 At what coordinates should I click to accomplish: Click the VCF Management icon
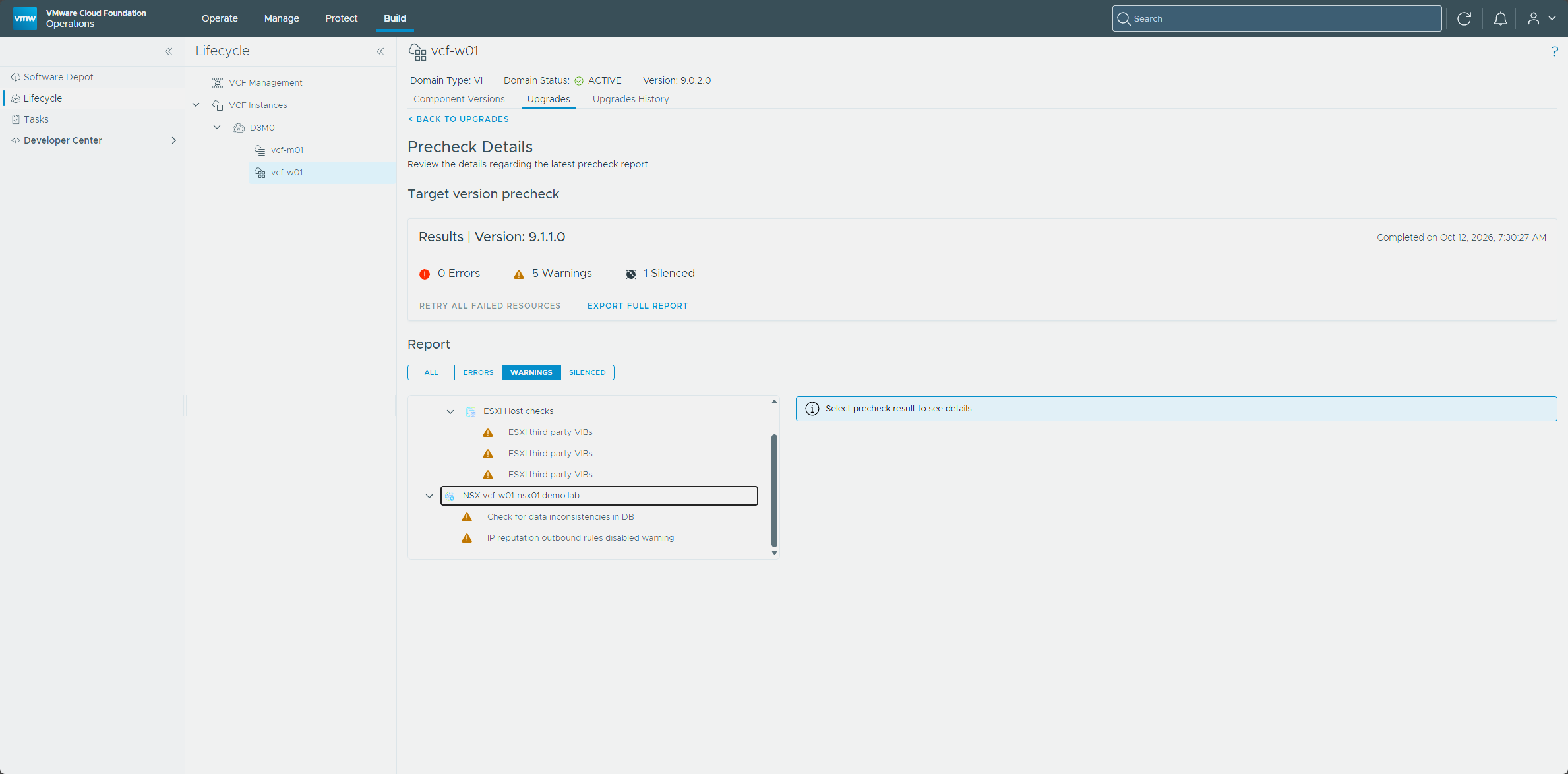(x=218, y=82)
